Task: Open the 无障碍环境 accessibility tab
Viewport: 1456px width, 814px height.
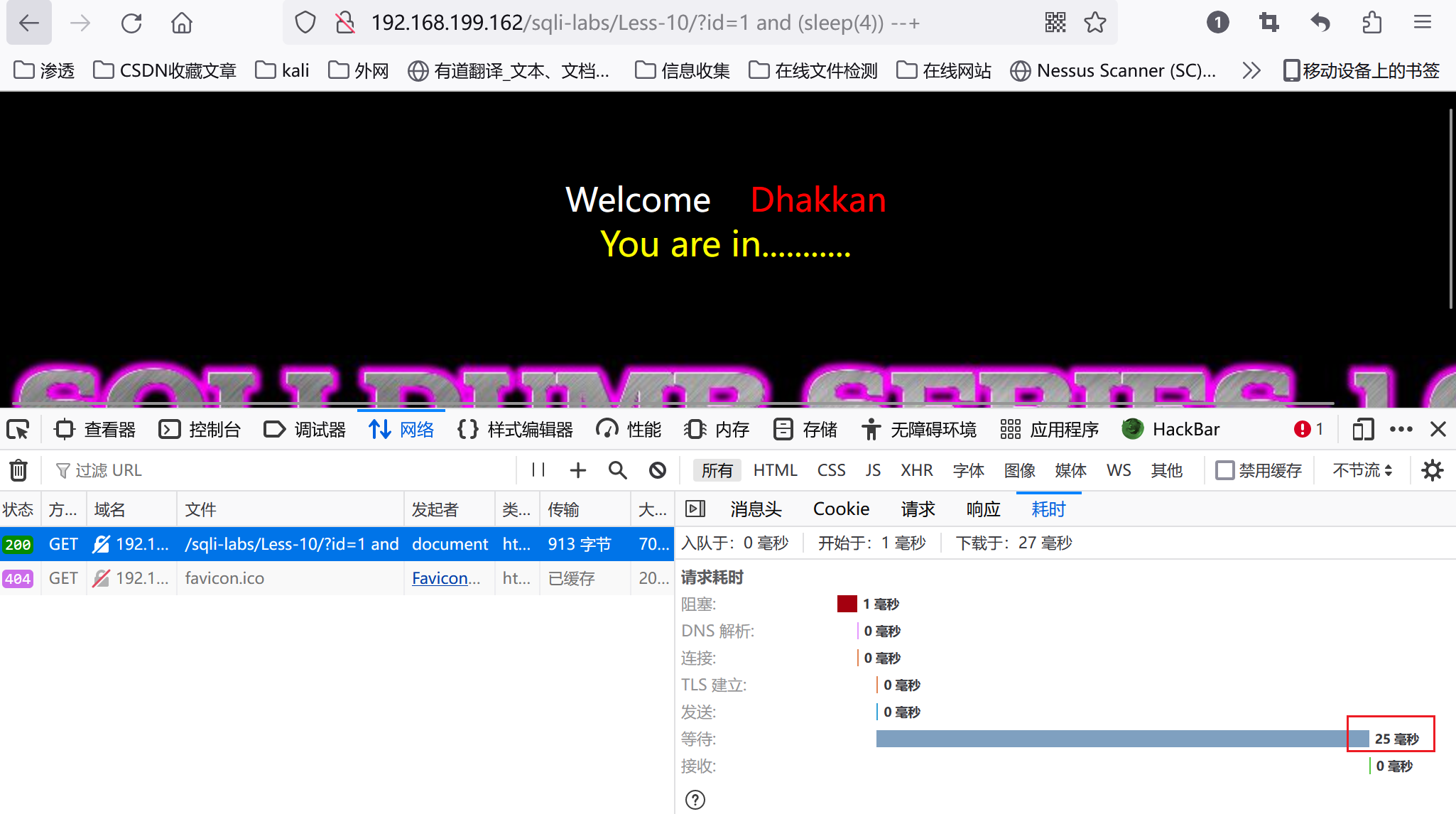Action: (918, 429)
